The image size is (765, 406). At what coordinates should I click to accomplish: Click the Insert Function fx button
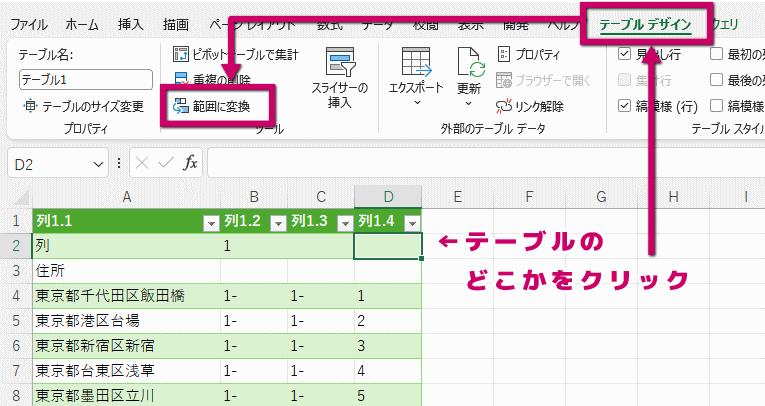click(x=190, y=163)
